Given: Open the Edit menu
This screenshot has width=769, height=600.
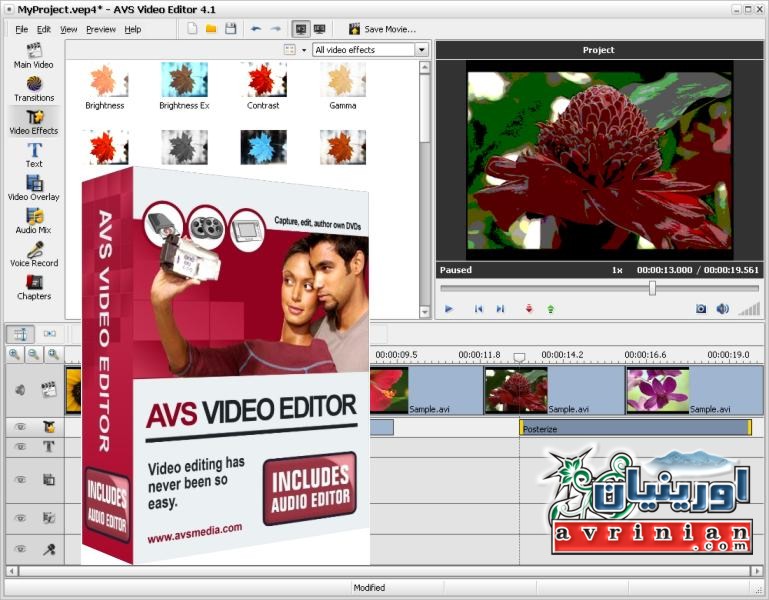Looking at the screenshot, I should coord(44,29).
